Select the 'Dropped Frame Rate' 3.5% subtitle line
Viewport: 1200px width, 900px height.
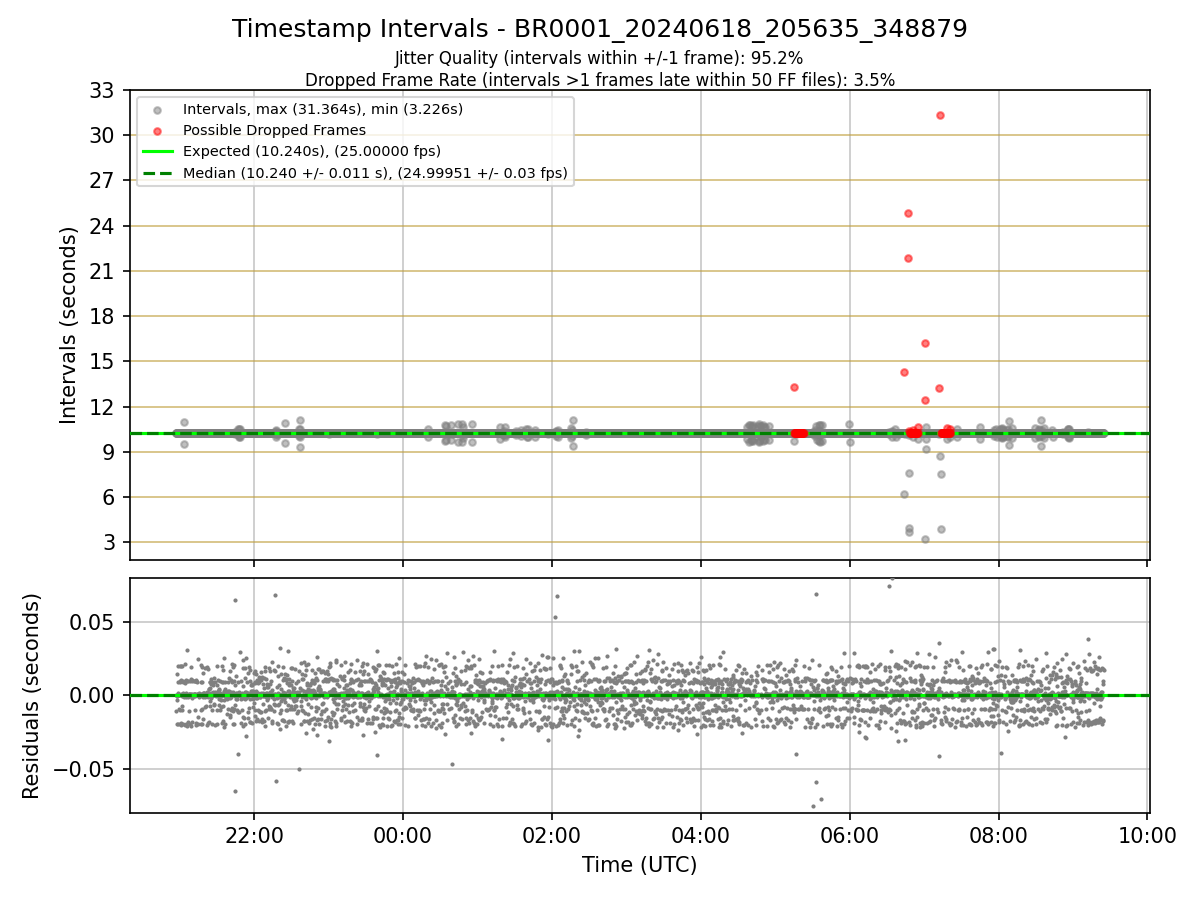tap(600, 79)
